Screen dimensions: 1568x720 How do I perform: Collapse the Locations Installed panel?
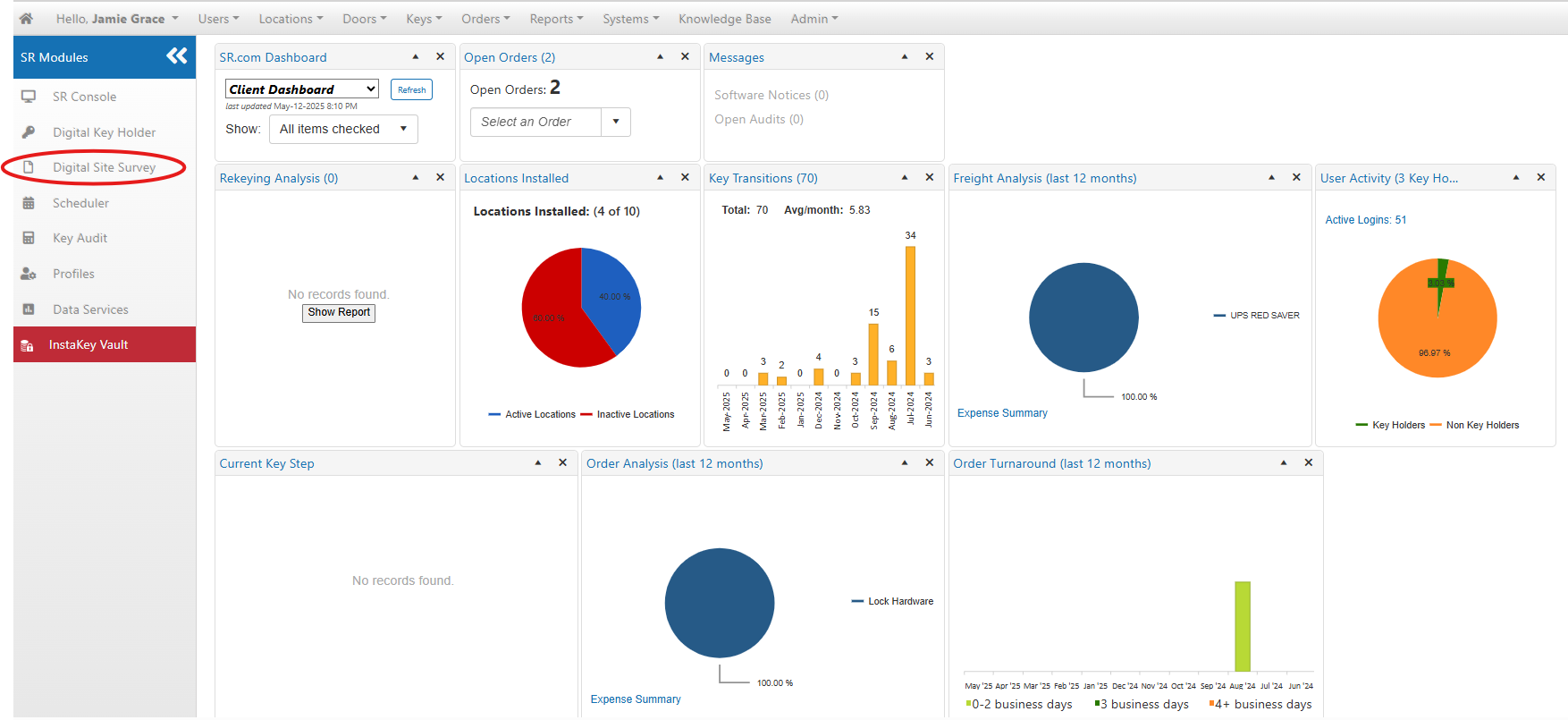point(660,177)
